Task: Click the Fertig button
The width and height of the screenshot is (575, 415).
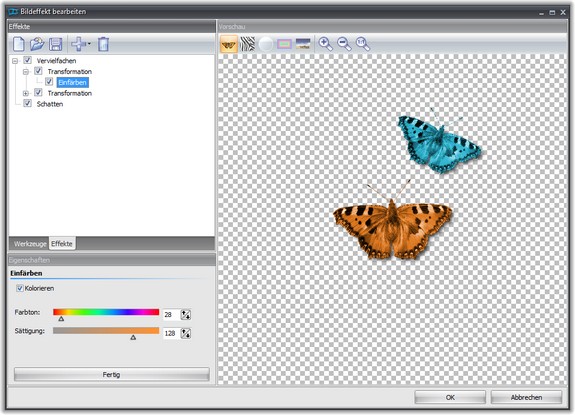Action: (x=111, y=375)
